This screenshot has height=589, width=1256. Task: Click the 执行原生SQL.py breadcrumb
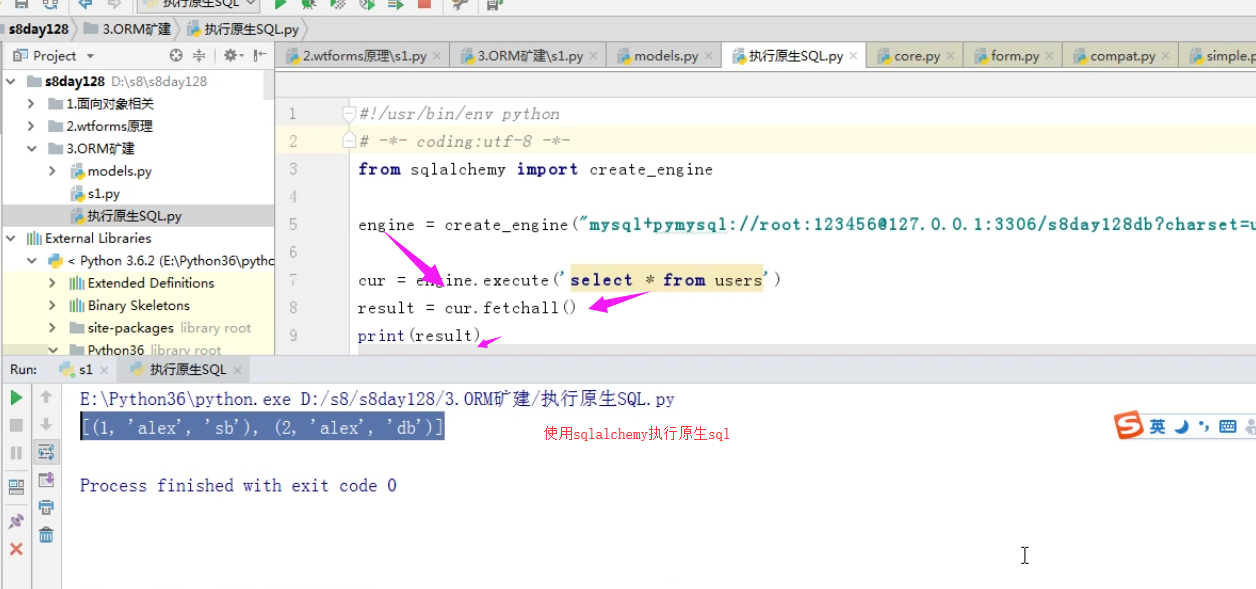(x=243, y=29)
